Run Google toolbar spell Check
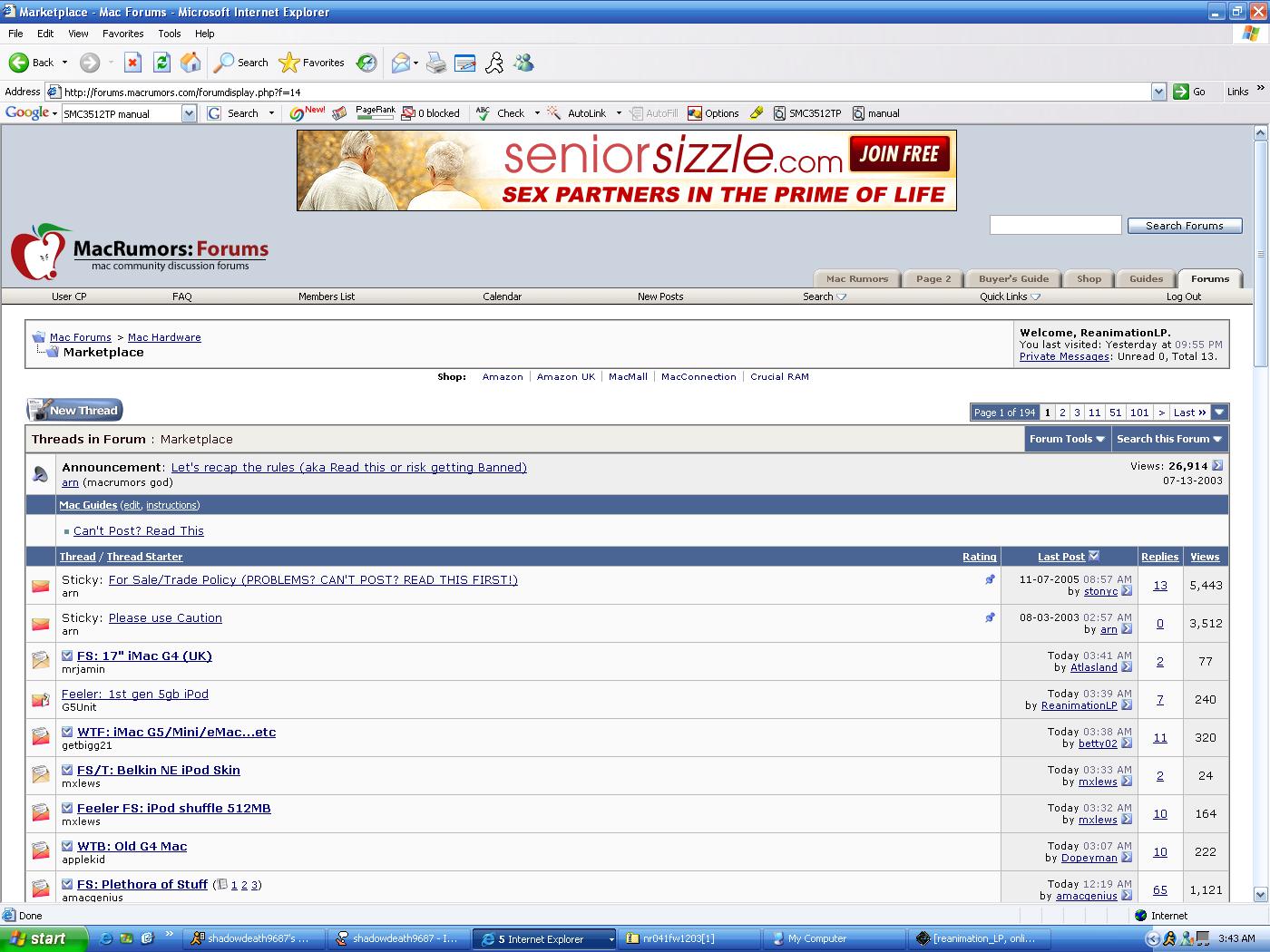The height and width of the screenshot is (952, 1270). [x=501, y=113]
